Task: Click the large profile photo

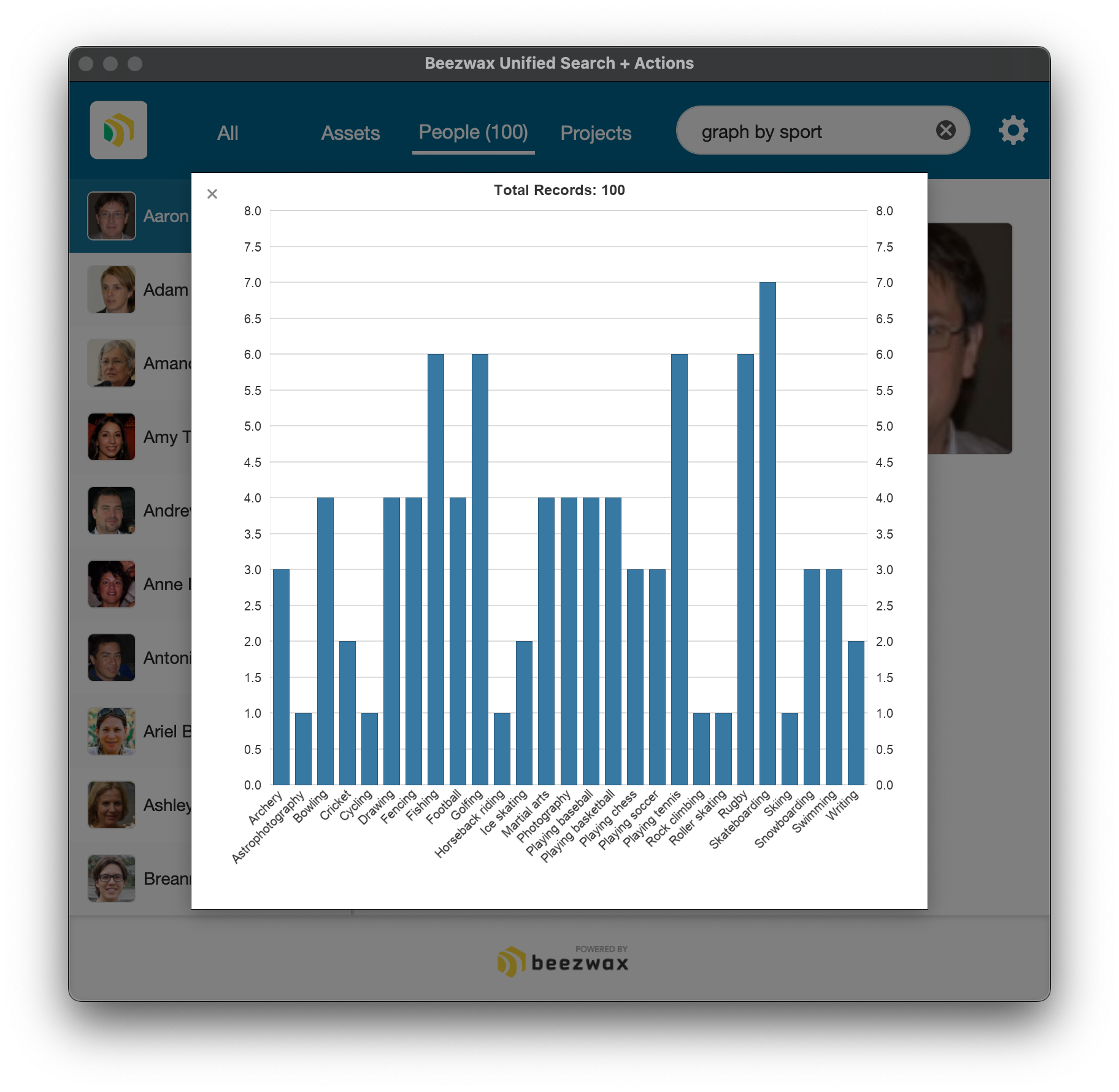Action: click(x=969, y=339)
